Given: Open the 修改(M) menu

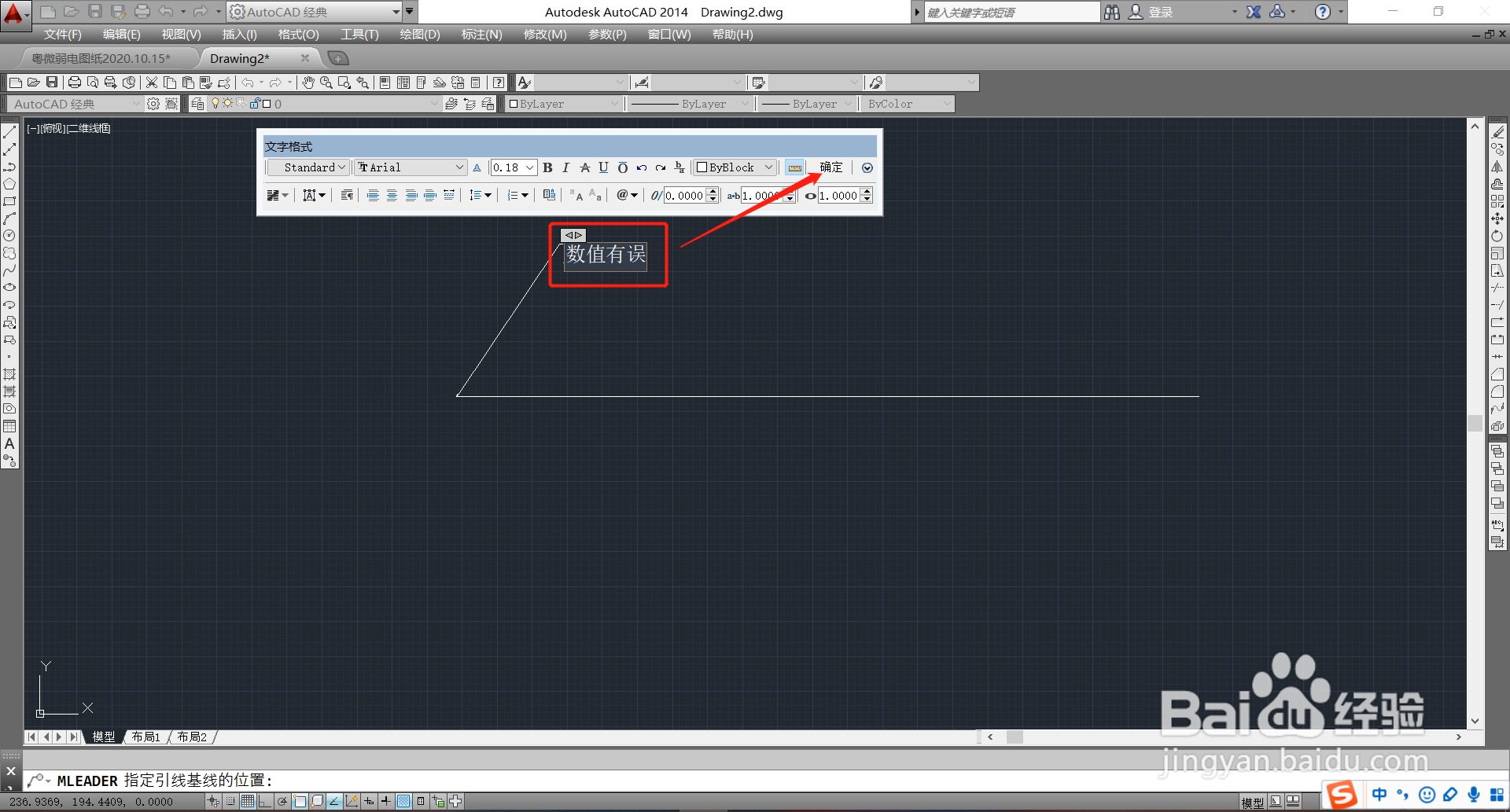Looking at the screenshot, I should point(545,35).
